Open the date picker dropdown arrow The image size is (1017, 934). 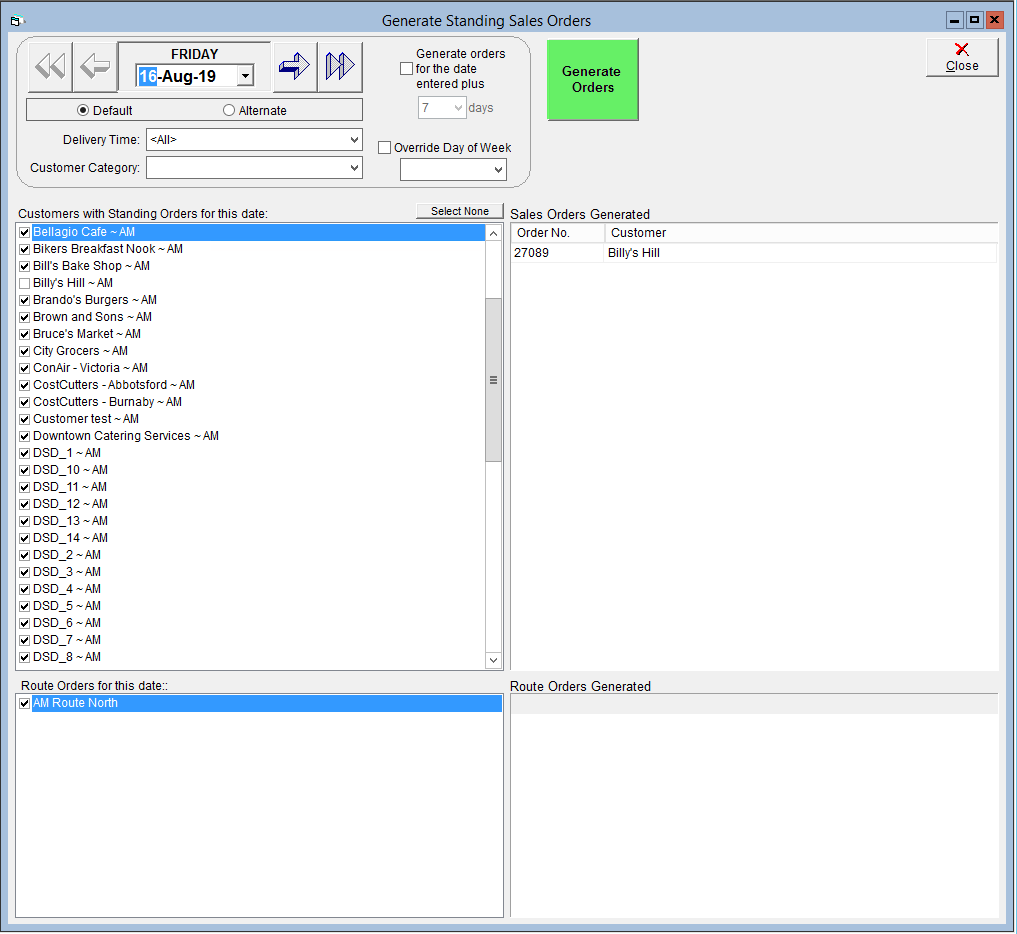point(245,76)
